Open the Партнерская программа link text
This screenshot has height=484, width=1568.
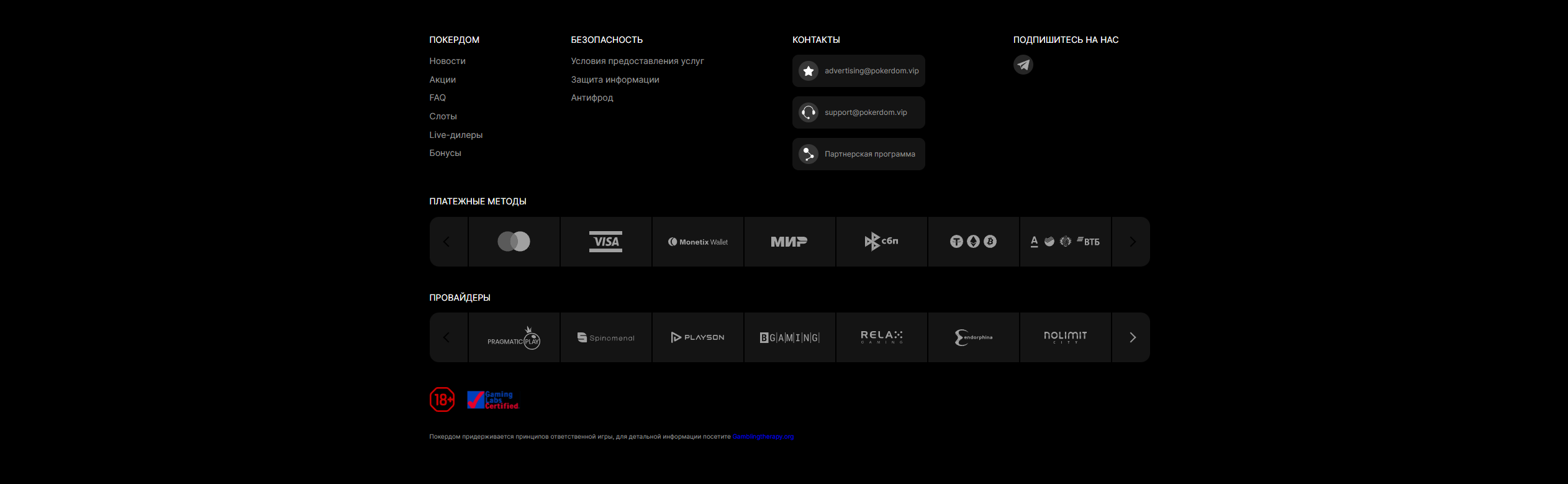[x=869, y=154]
